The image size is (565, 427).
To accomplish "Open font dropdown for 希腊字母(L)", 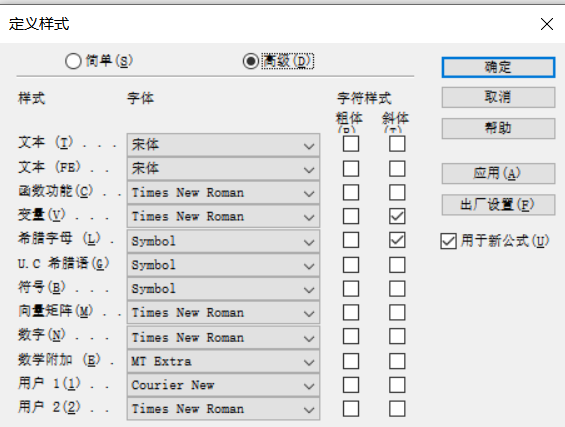I will tap(223, 241).
